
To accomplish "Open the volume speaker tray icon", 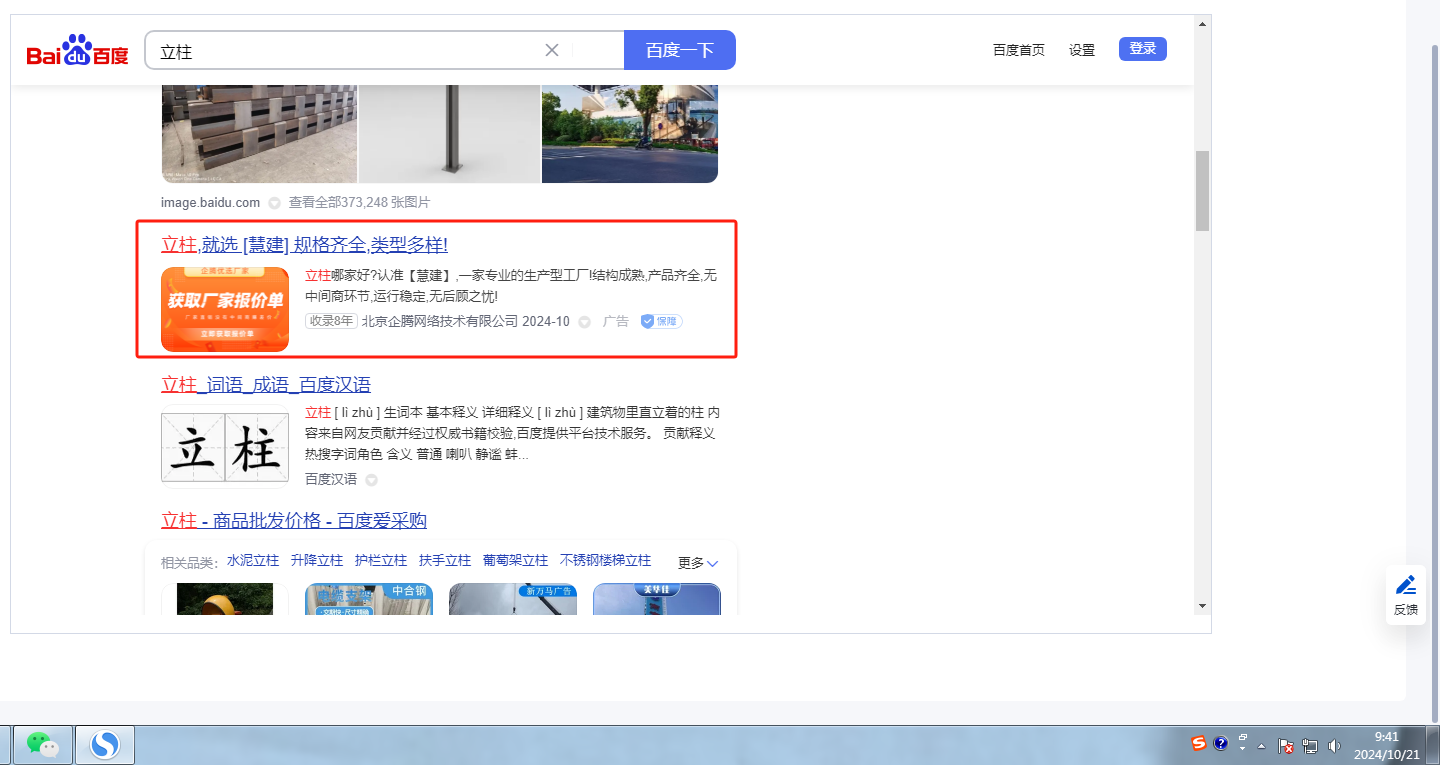I will 1334,746.
